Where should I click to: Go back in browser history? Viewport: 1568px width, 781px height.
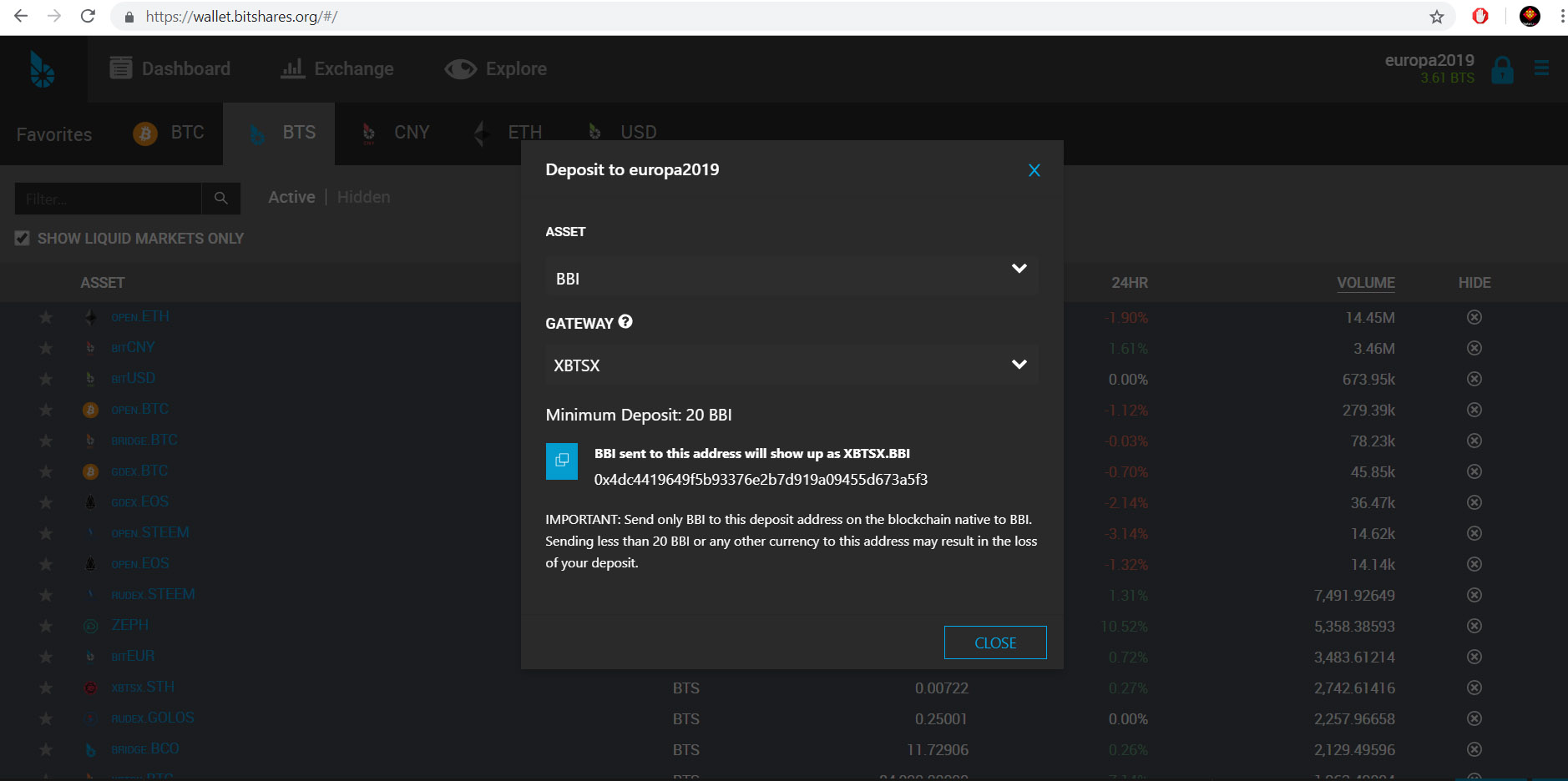(22, 16)
